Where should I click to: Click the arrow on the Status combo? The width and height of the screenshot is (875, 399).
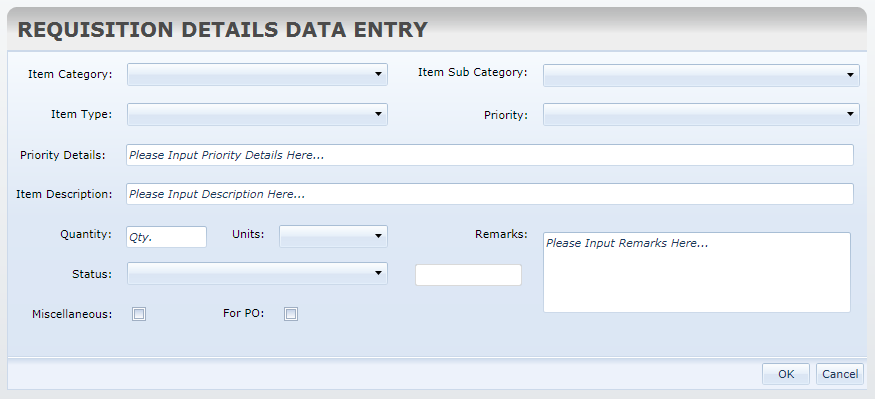pyautogui.click(x=378, y=273)
